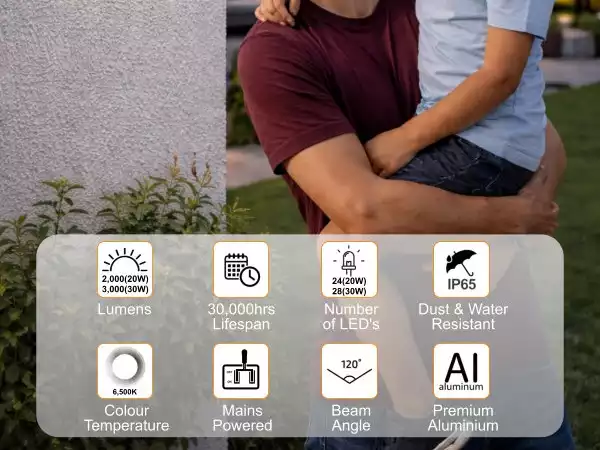600x450 pixels.
Task: Click the "Mains Powered" text
Action: pyautogui.click(x=241, y=418)
